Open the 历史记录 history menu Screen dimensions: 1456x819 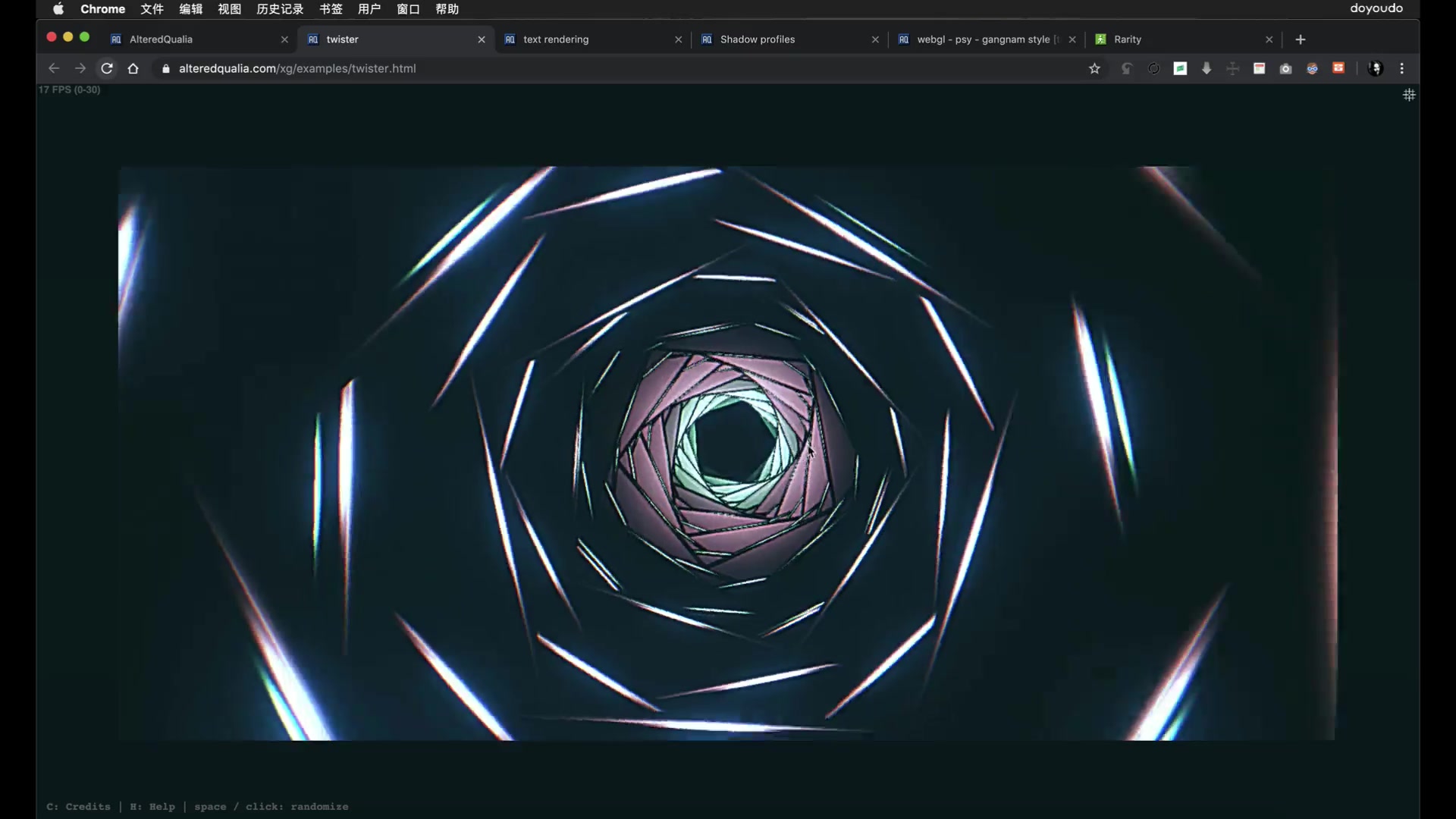[280, 9]
